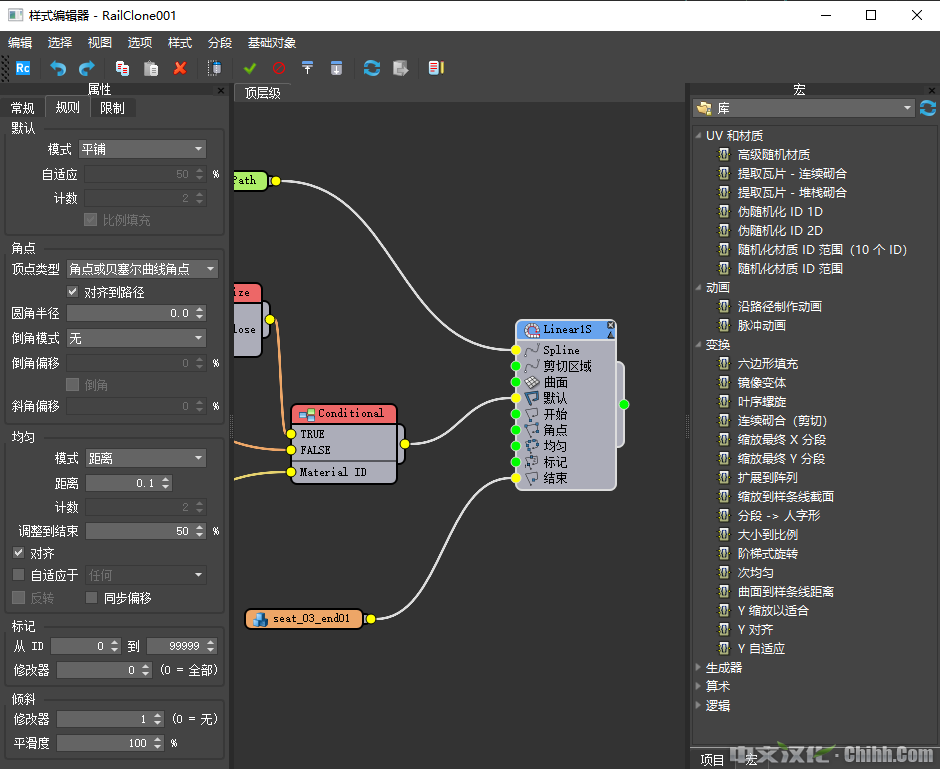Screen dimensions: 940x769
Task: Select the seat_03_end01 node
Action: pos(304,619)
